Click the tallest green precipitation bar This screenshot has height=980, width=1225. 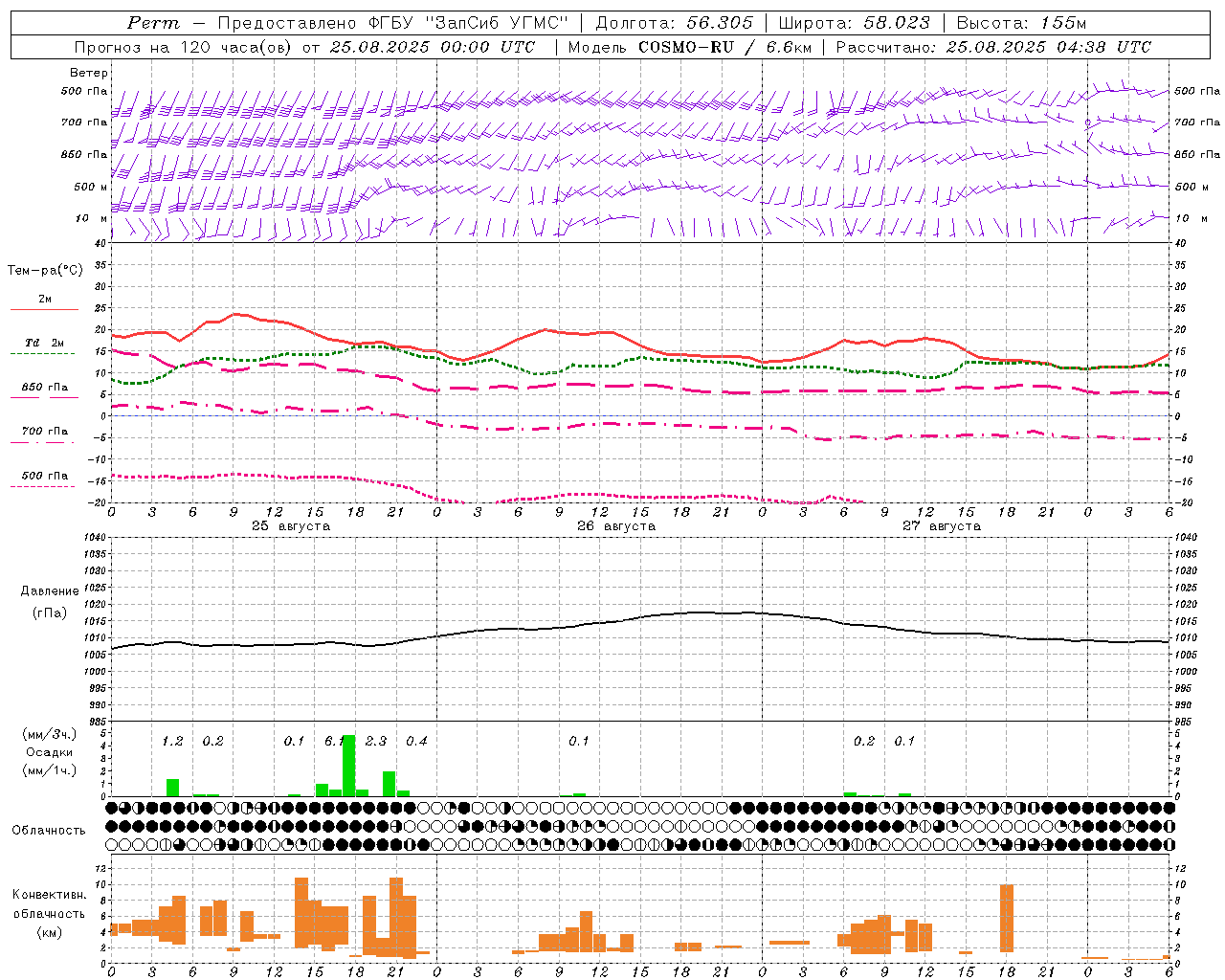[x=348, y=766]
